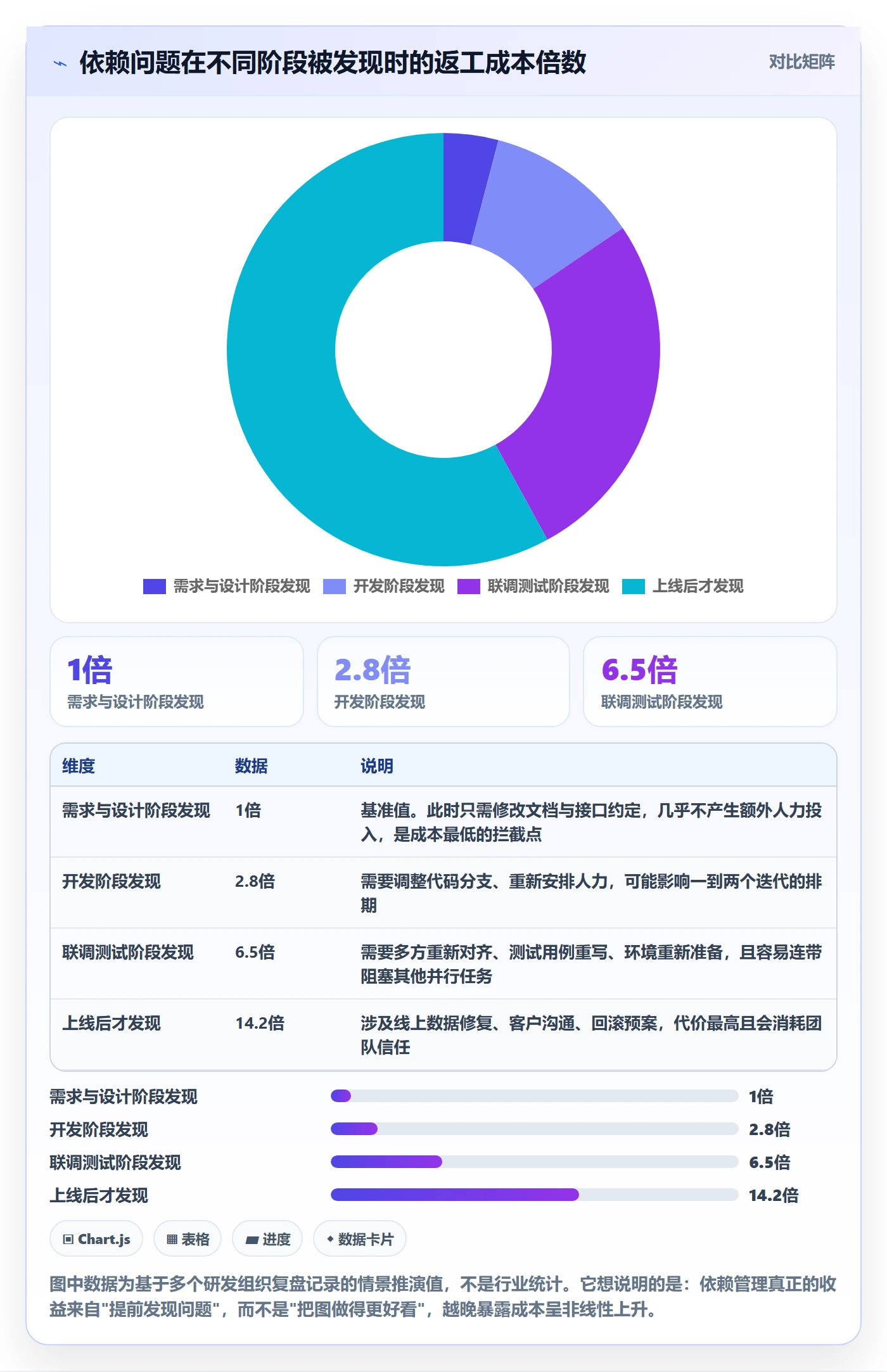Click the 说明 column header
The height and width of the screenshot is (1372, 887).
[377, 766]
